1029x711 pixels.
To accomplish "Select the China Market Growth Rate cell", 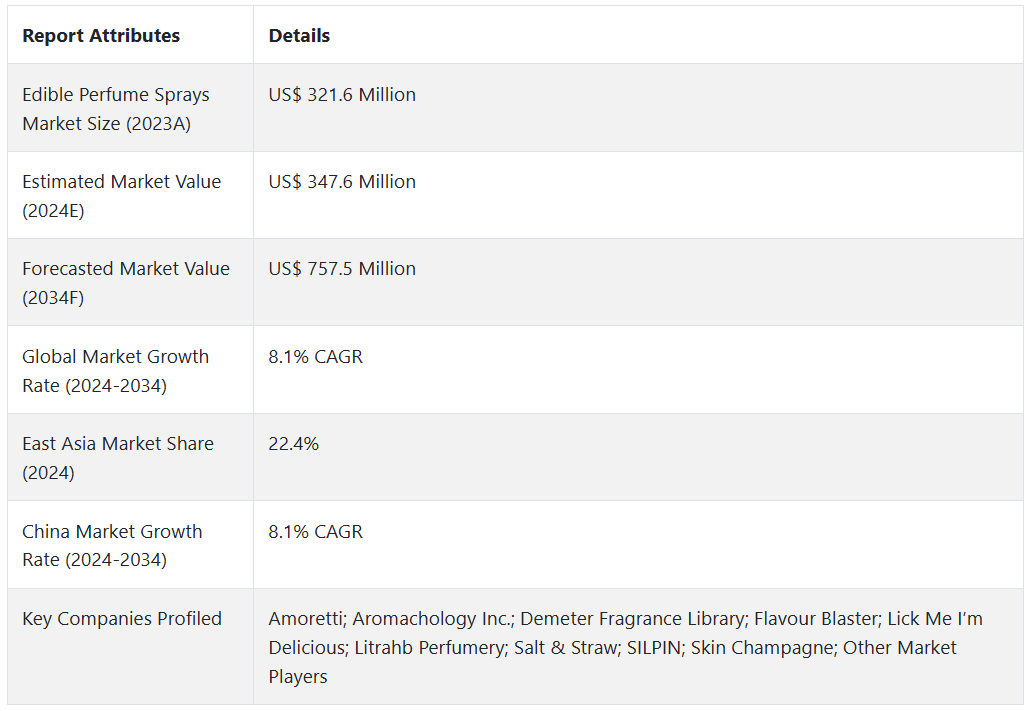I will pos(112,546).
